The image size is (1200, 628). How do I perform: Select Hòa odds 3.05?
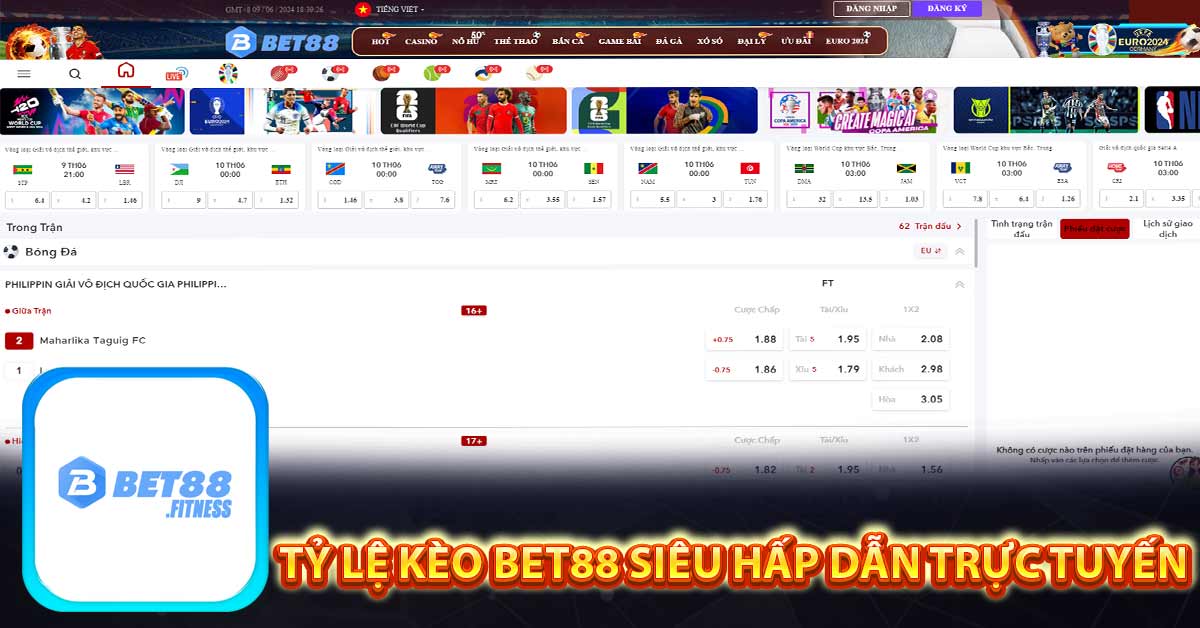point(910,399)
